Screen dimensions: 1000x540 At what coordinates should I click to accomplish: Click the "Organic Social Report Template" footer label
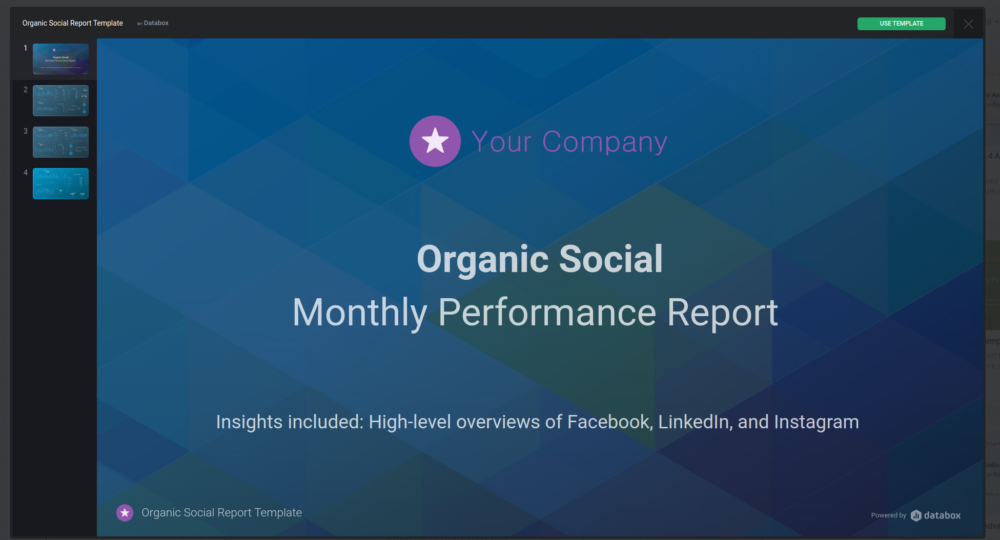coord(221,513)
